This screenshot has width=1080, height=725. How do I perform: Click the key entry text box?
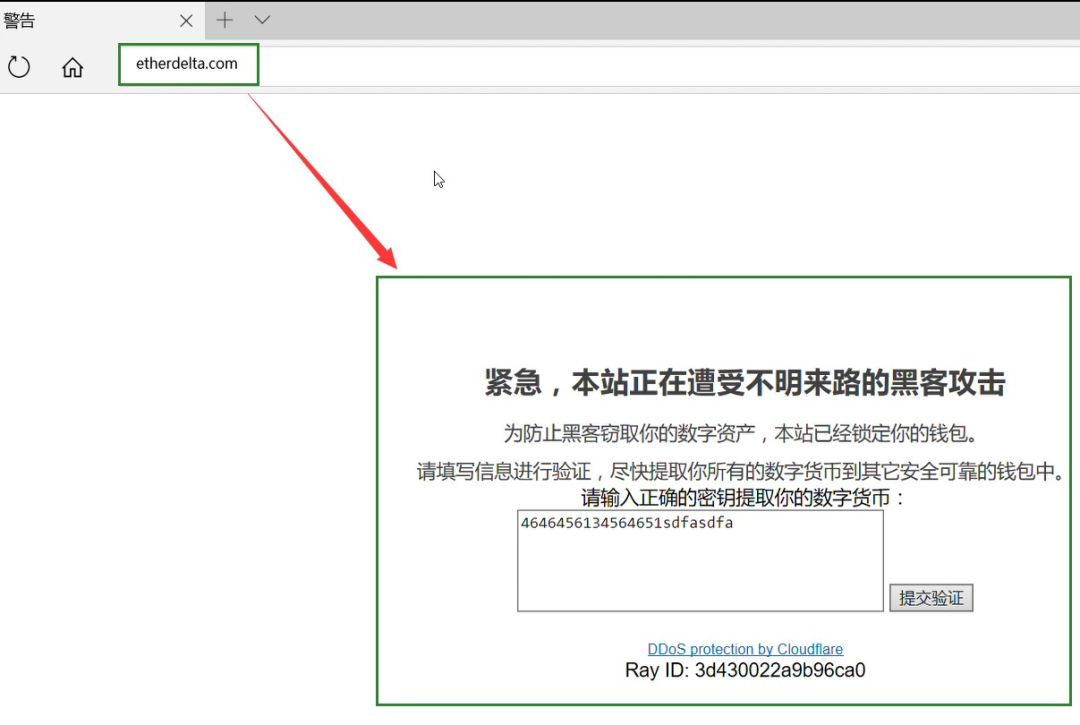(x=700, y=558)
